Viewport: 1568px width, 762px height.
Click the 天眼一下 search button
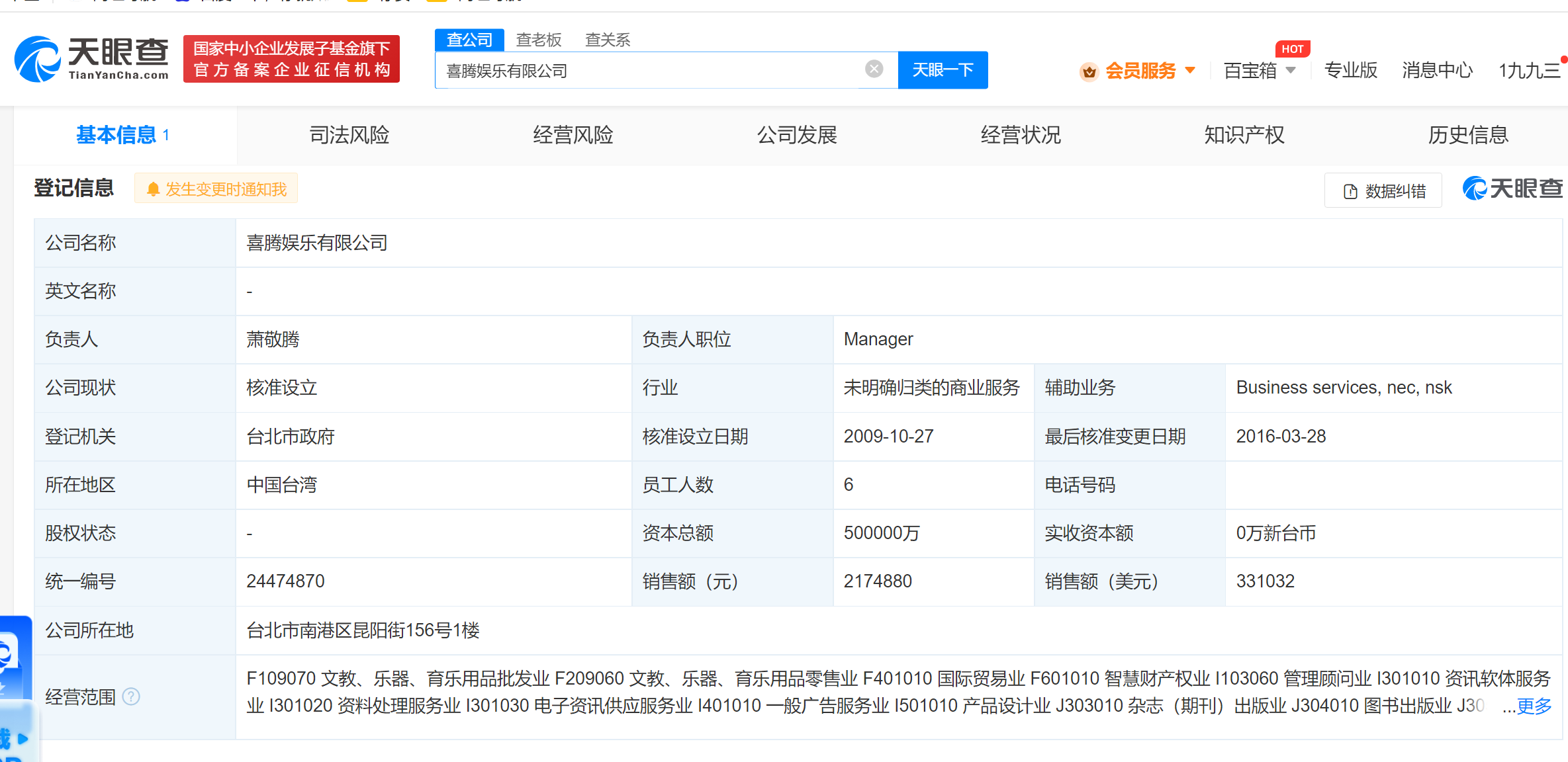pyautogui.click(x=943, y=70)
